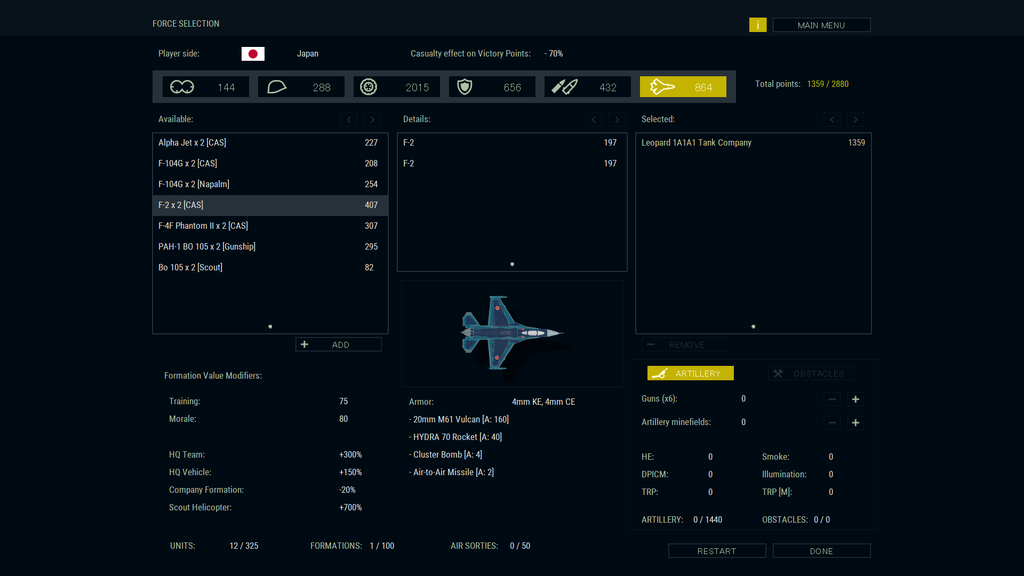
Task: Select F-2 x 2 [CAS] row
Action: [x=270, y=205]
